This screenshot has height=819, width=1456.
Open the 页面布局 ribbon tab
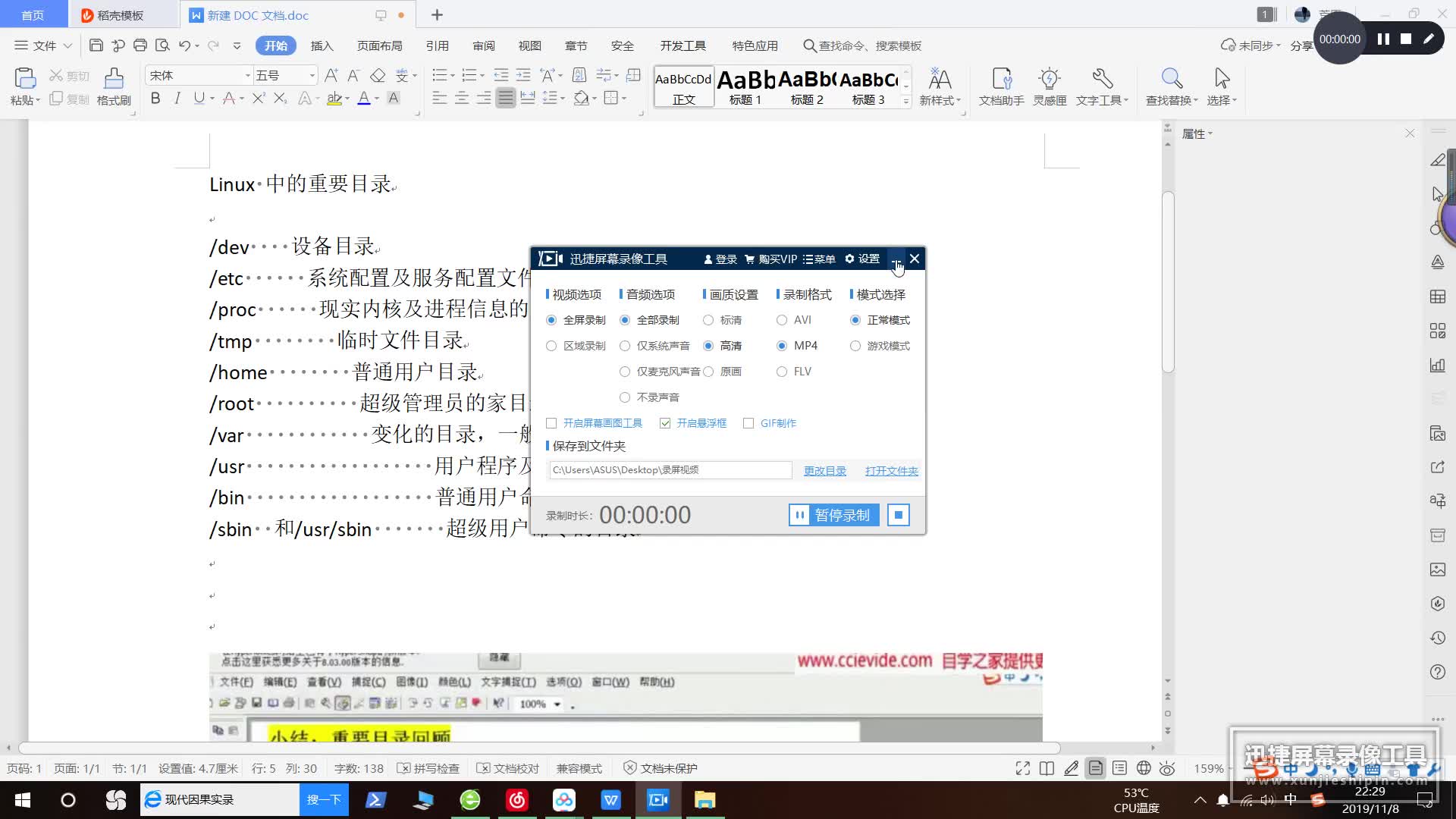[379, 45]
